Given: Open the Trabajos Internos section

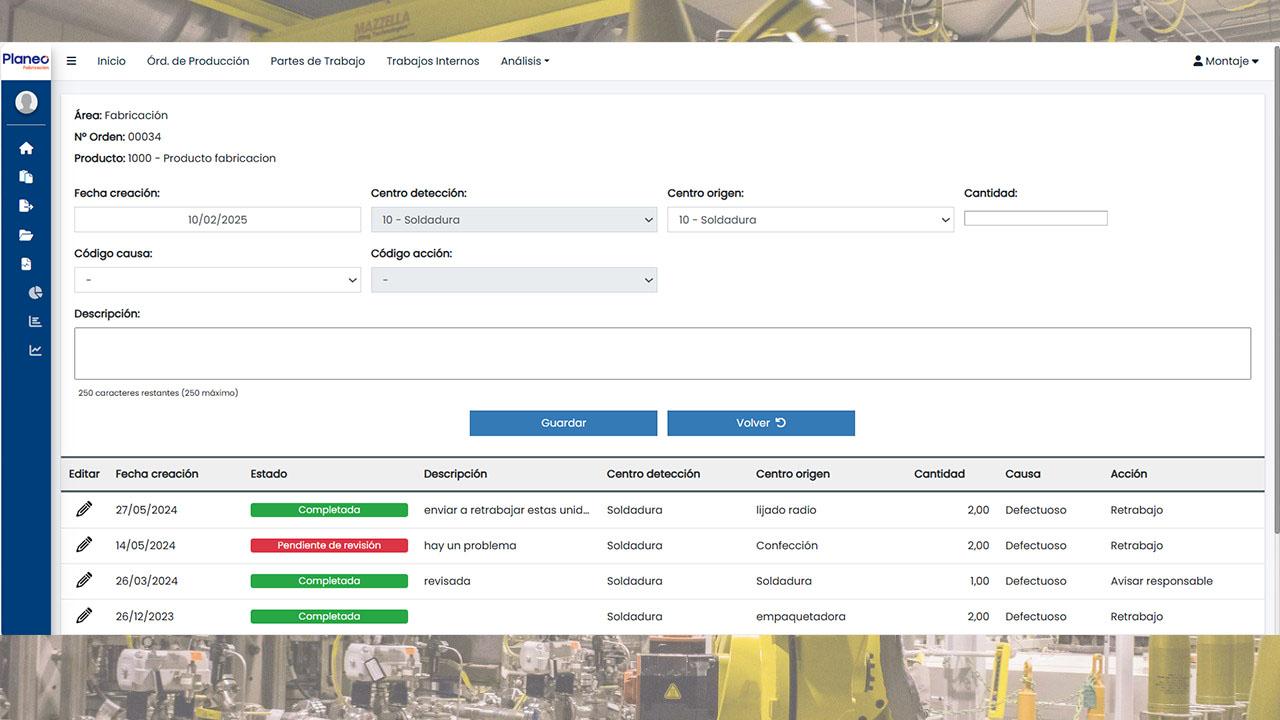Looking at the screenshot, I should [x=432, y=60].
